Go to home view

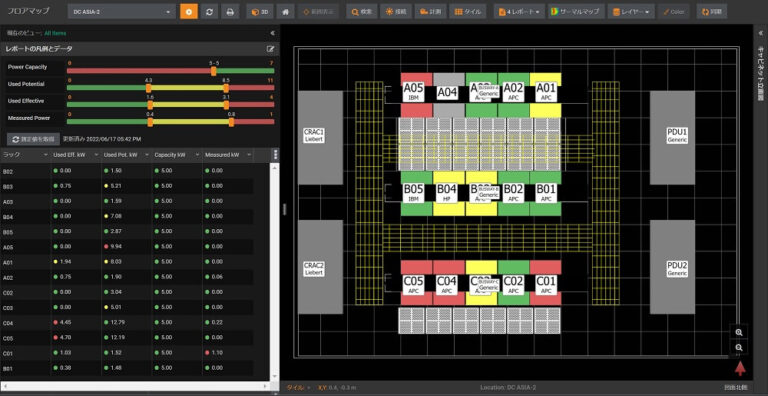click(x=285, y=11)
